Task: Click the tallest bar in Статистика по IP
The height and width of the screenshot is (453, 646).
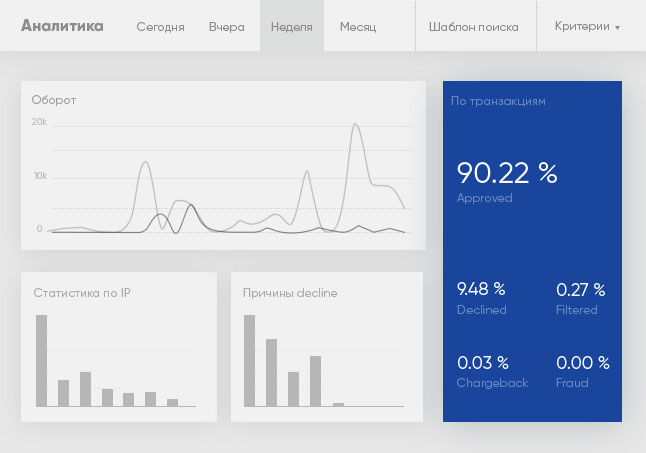Action: (42, 361)
